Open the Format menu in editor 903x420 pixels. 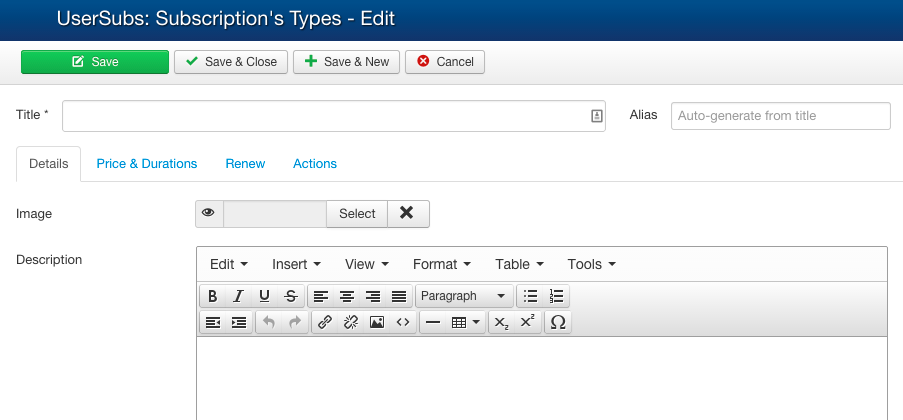click(x=442, y=264)
